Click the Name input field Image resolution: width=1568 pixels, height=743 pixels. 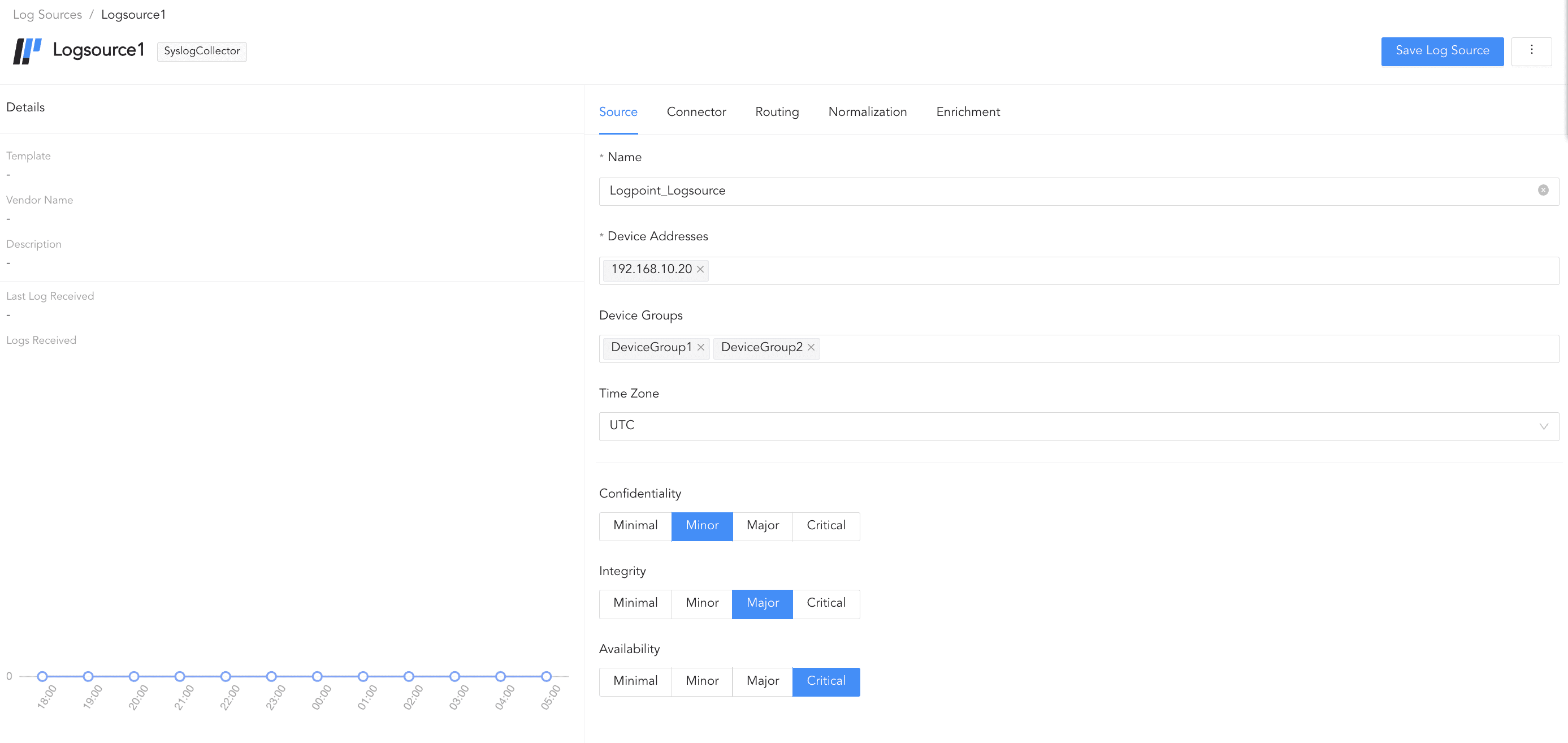tap(1035, 191)
